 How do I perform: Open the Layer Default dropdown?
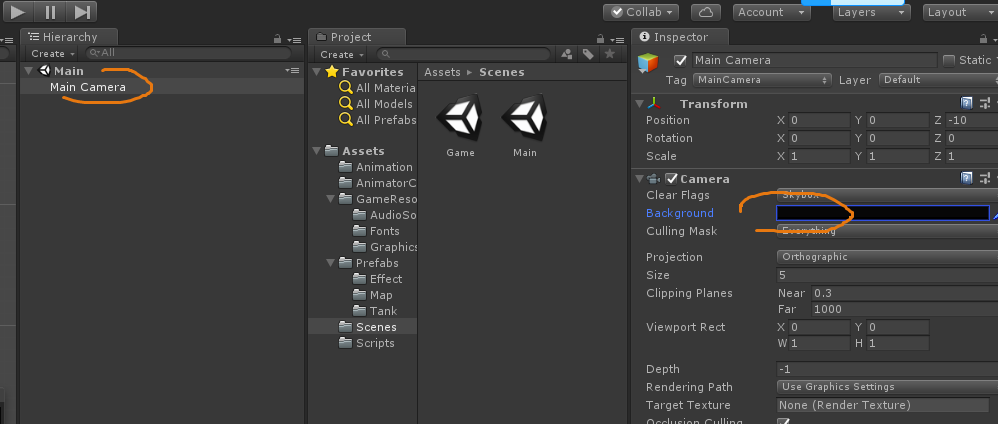938,80
